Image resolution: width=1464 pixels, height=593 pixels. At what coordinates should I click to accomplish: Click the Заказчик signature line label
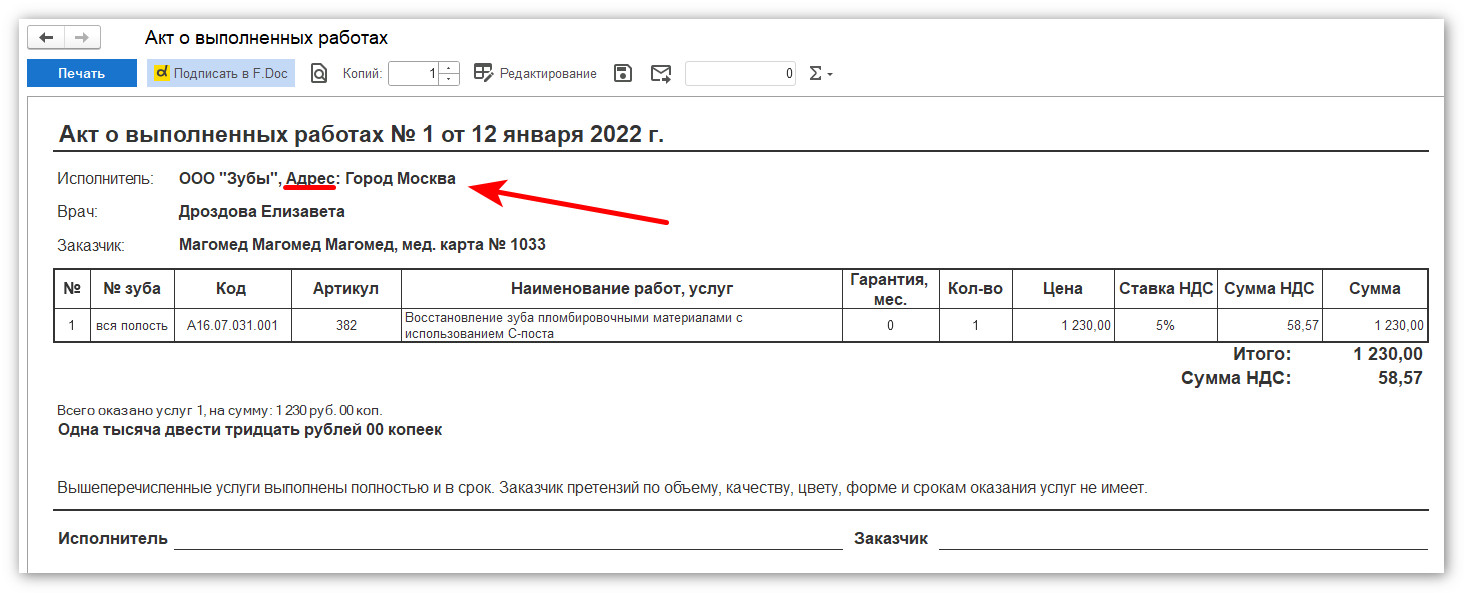(x=891, y=538)
